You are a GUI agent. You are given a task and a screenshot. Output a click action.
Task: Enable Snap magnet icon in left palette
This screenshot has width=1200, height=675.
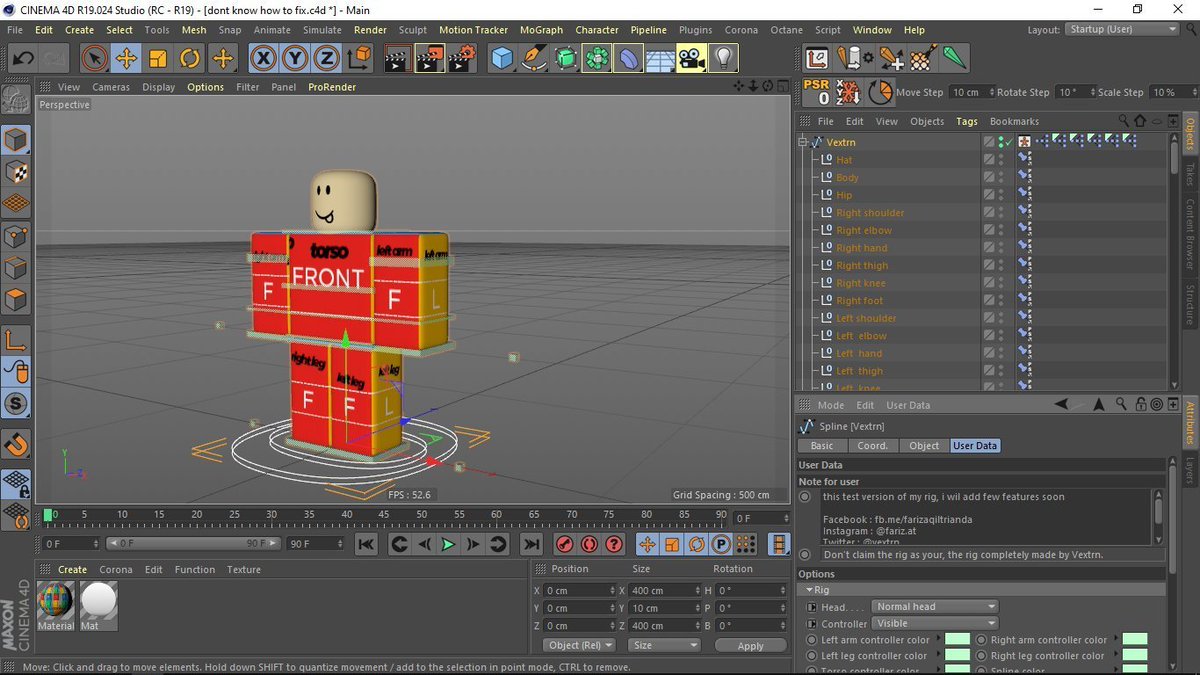click(x=16, y=444)
